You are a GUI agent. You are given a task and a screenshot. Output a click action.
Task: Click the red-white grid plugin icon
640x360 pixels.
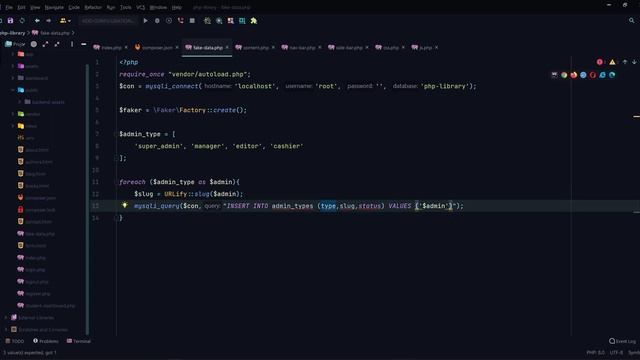tap(231, 21)
